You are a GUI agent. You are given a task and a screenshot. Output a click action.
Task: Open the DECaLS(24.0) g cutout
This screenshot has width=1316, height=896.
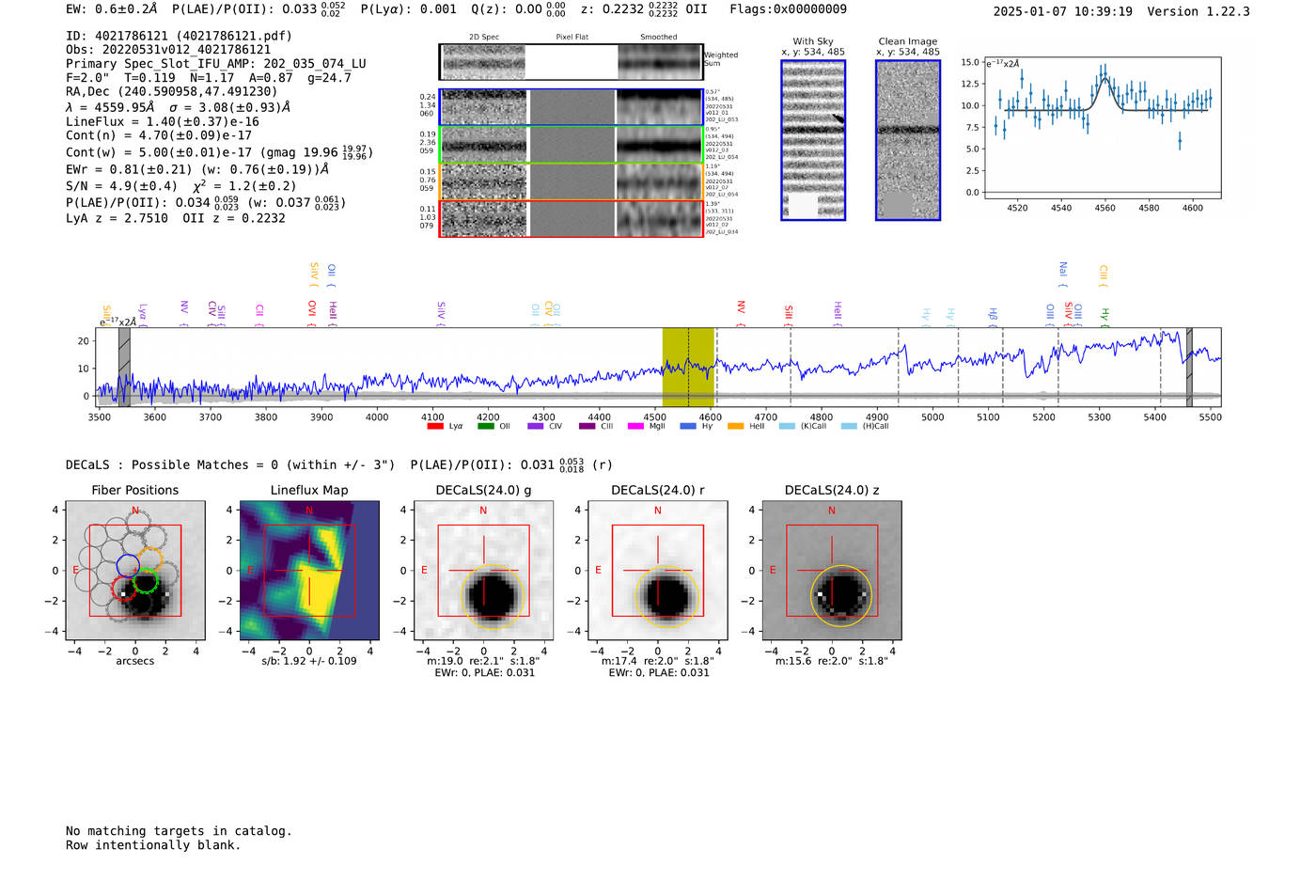click(483, 571)
